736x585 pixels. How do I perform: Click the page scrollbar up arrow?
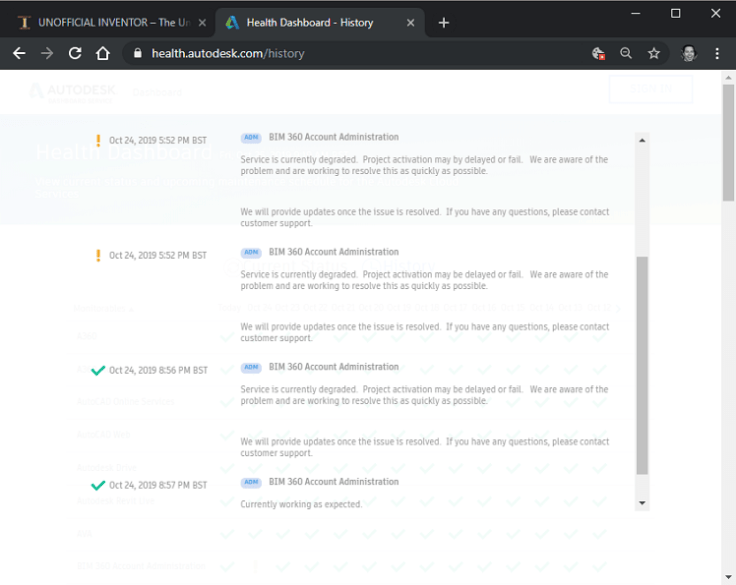click(728, 77)
